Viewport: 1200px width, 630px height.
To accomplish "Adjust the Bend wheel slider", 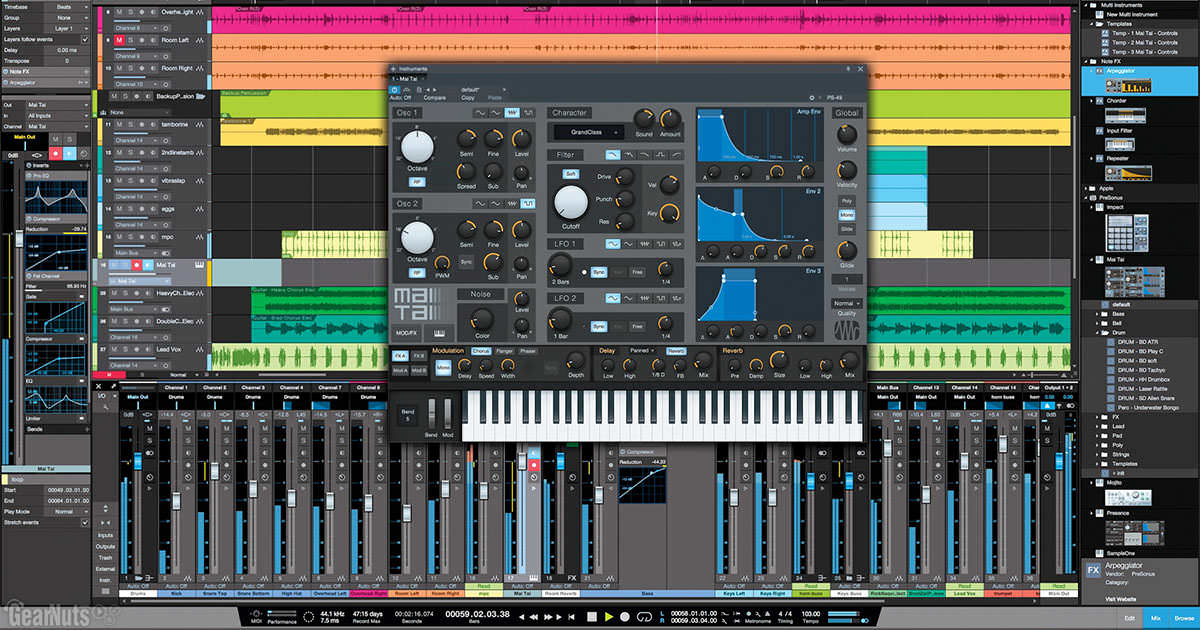I will [431, 415].
